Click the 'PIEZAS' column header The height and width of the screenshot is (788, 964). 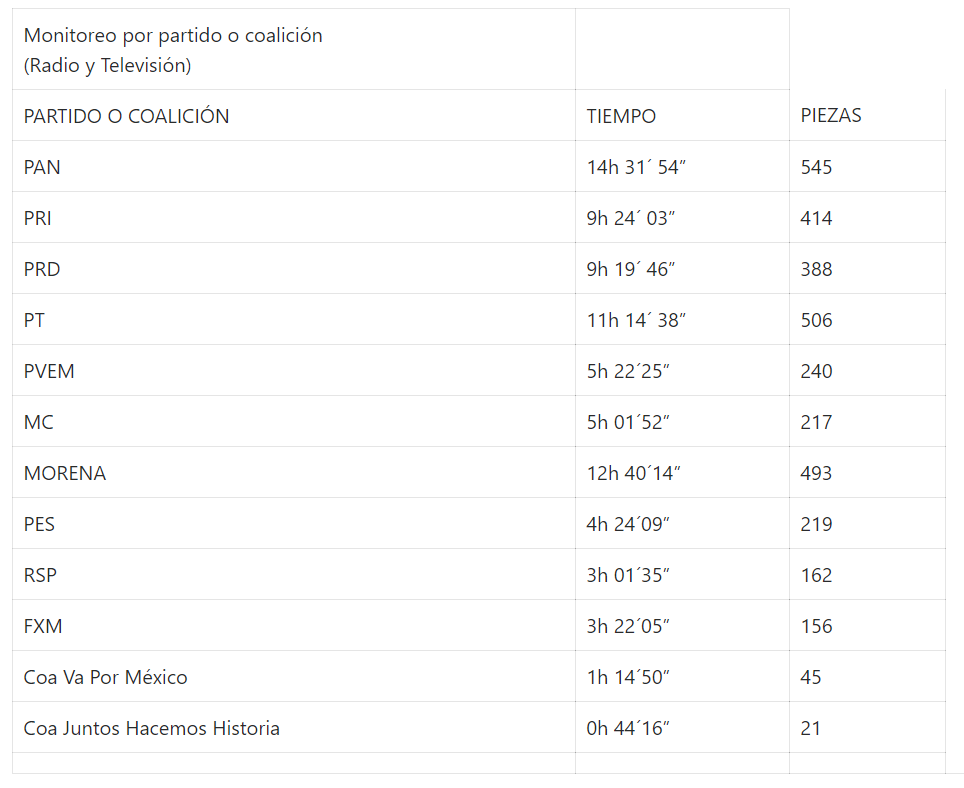[x=831, y=115]
